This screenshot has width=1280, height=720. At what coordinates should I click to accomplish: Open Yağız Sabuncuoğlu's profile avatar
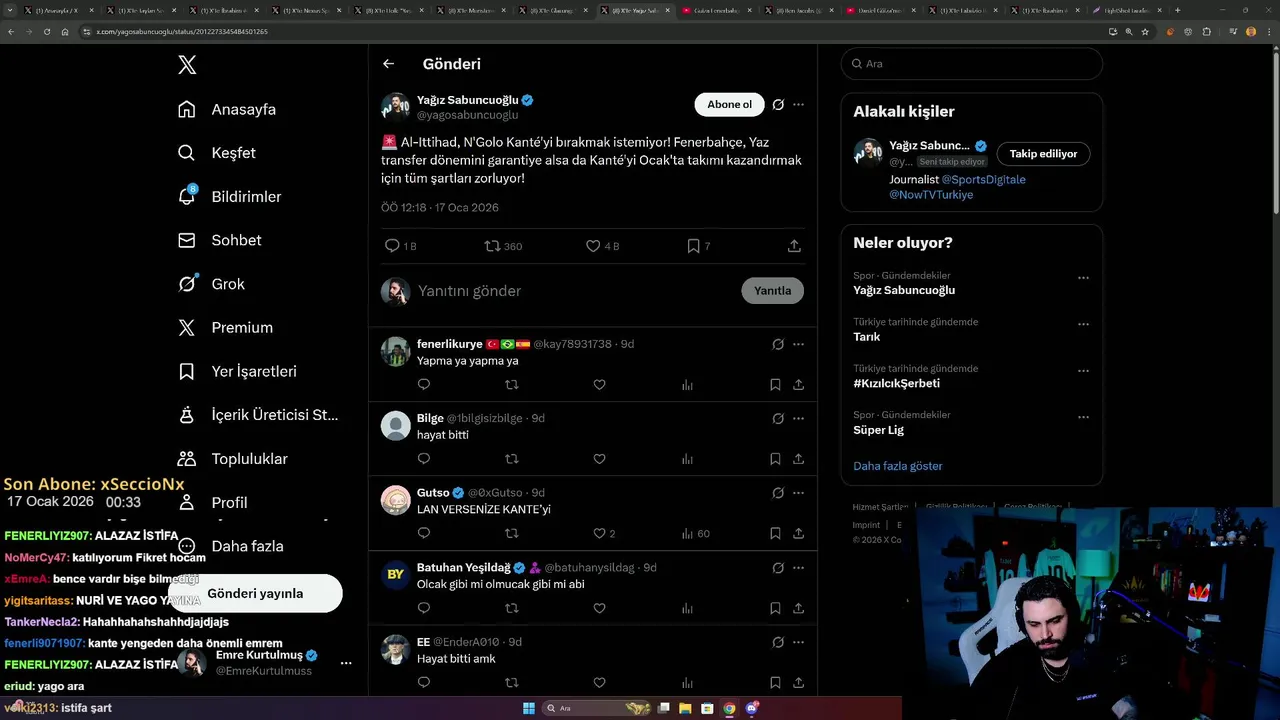point(396,107)
